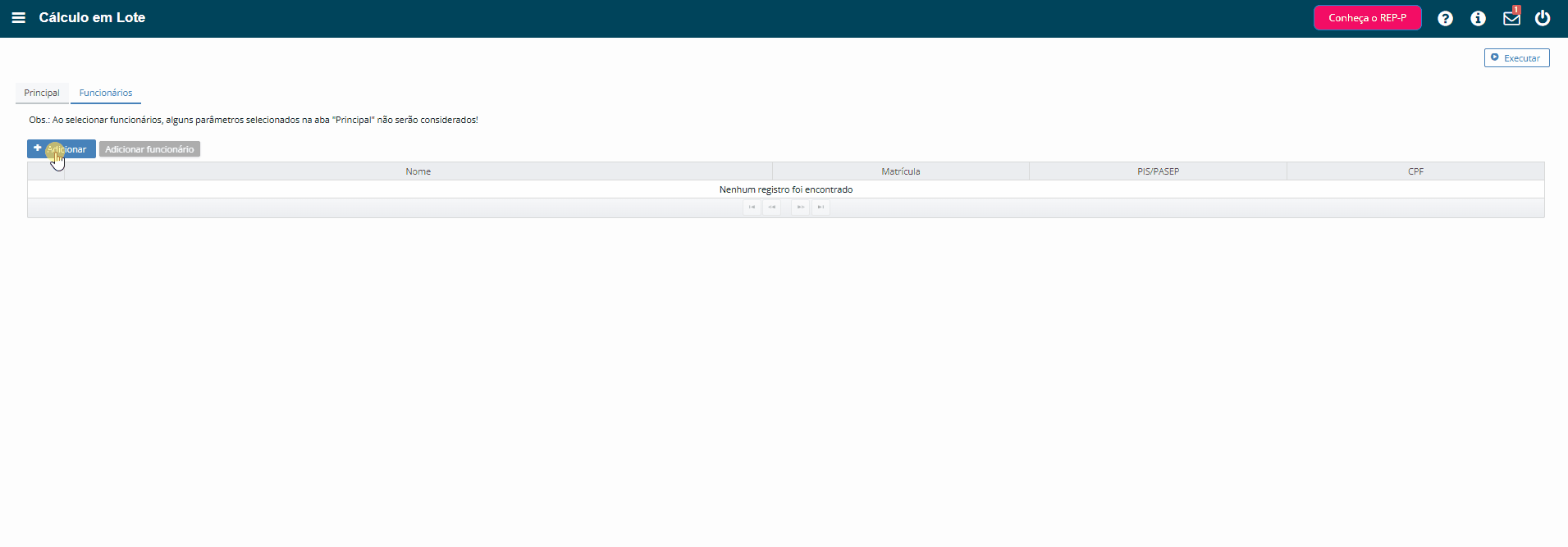Switch to the Principal tab
The width and height of the screenshot is (1568, 547).
coord(42,93)
